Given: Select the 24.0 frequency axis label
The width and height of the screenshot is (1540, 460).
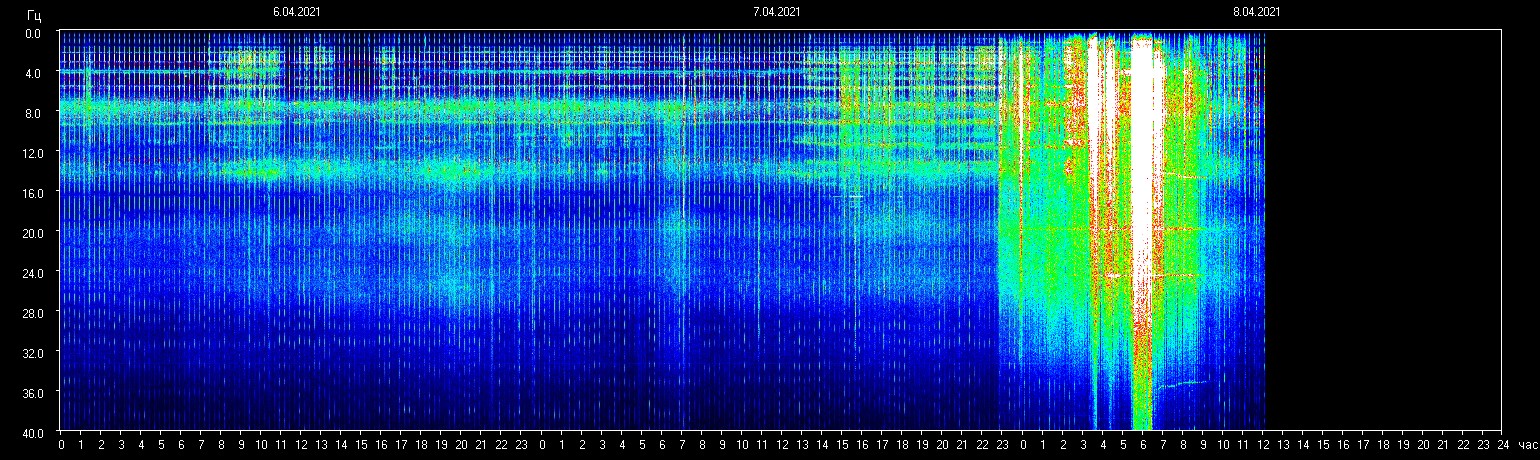Looking at the screenshot, I should (x=31, y=273).
